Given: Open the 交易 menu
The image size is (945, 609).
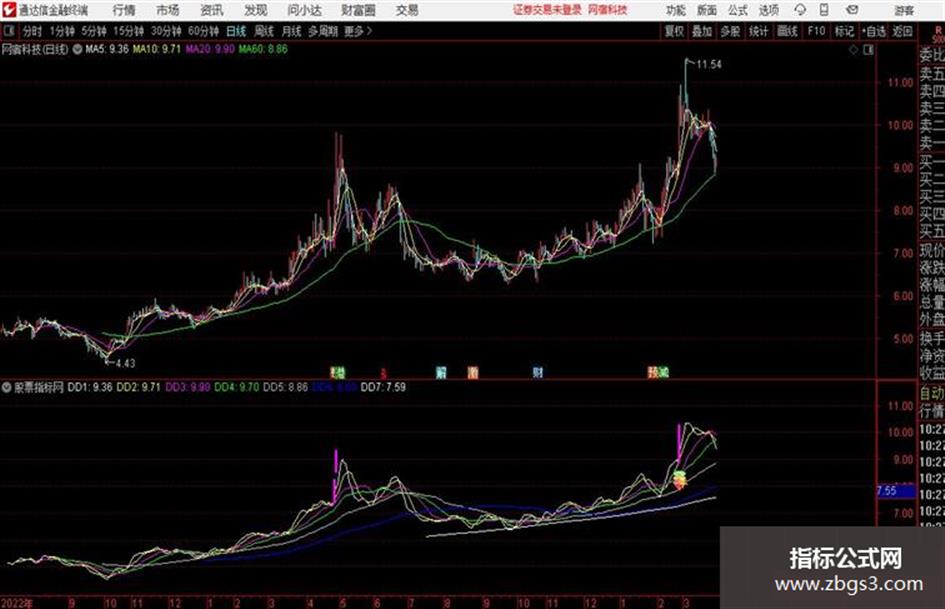Looking at the screenshot, I should (407, 10).
